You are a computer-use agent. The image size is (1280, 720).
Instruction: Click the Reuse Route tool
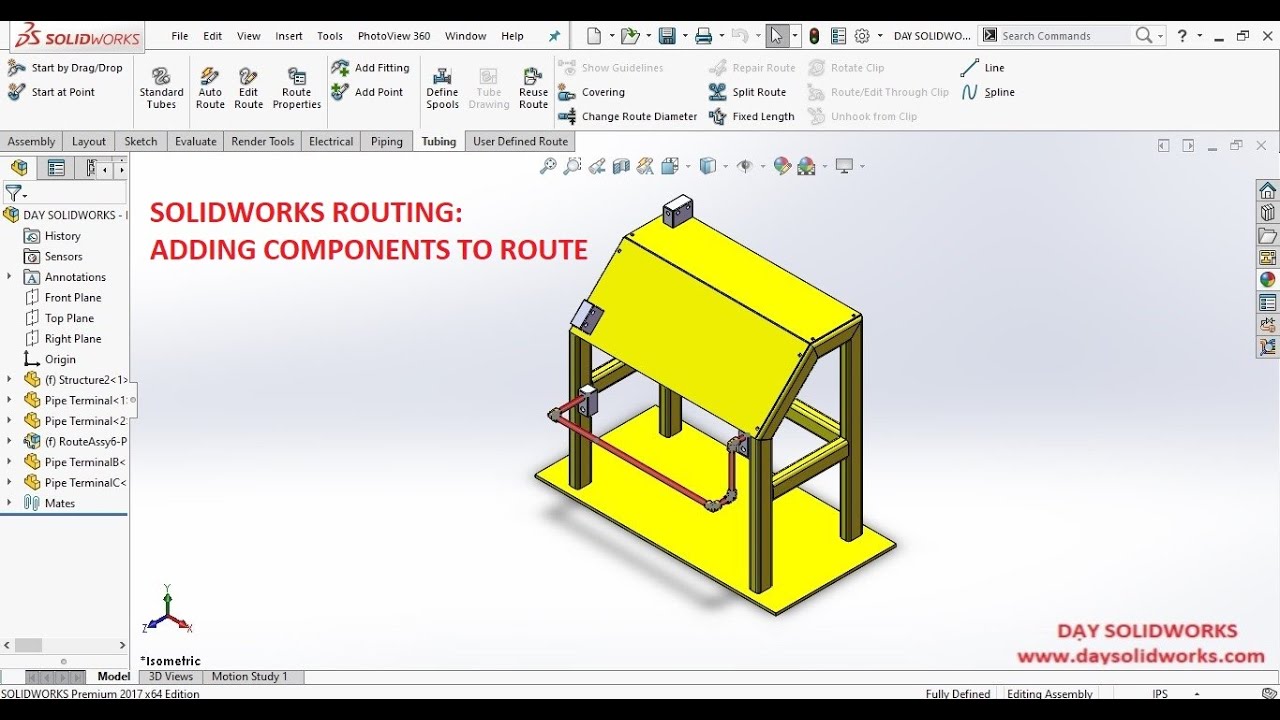533,88
